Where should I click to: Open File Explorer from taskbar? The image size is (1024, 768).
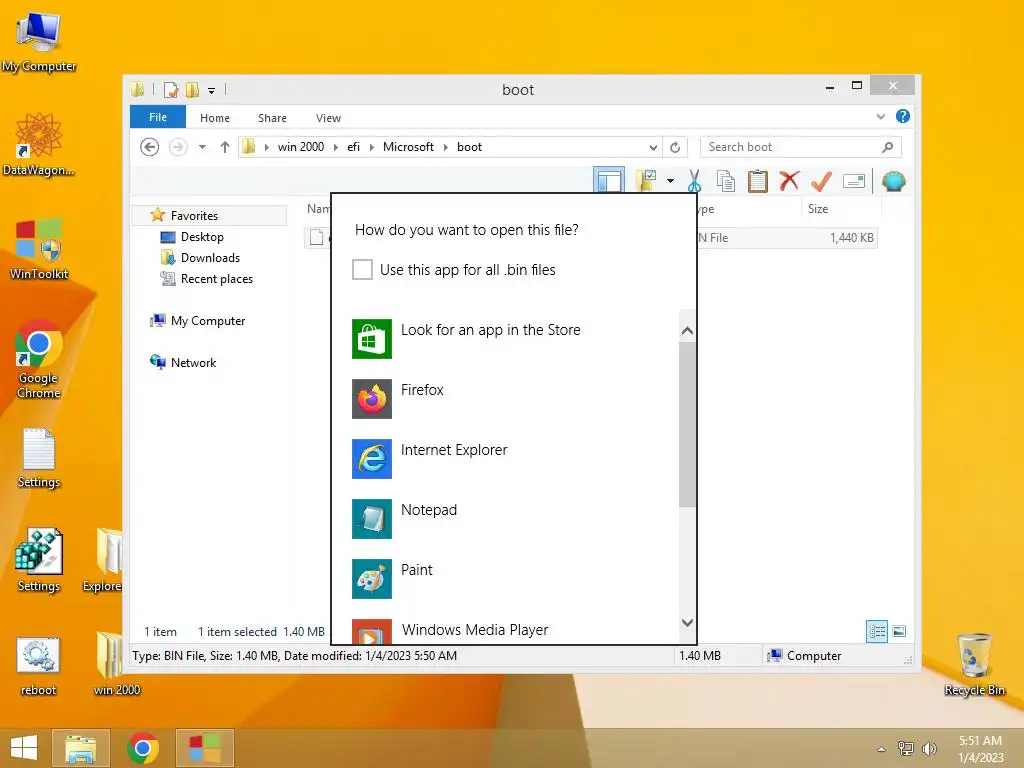click(x=80, y=748)
